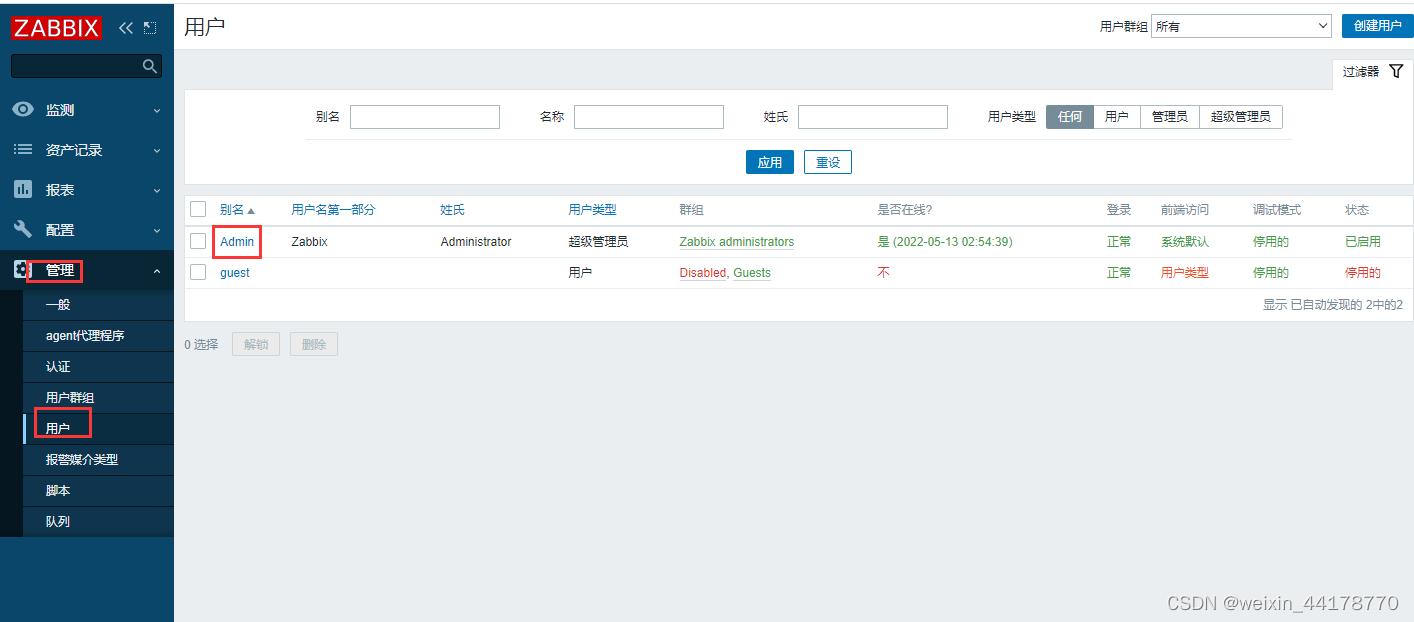Click the 创建用户 button
1414x622 pixels.
coord(1377,26)
